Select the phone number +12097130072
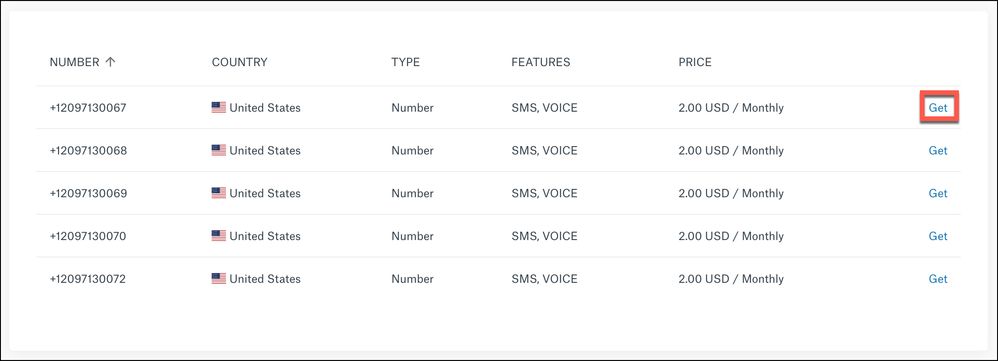Viewport: 998px width, 361px height. 88,279
